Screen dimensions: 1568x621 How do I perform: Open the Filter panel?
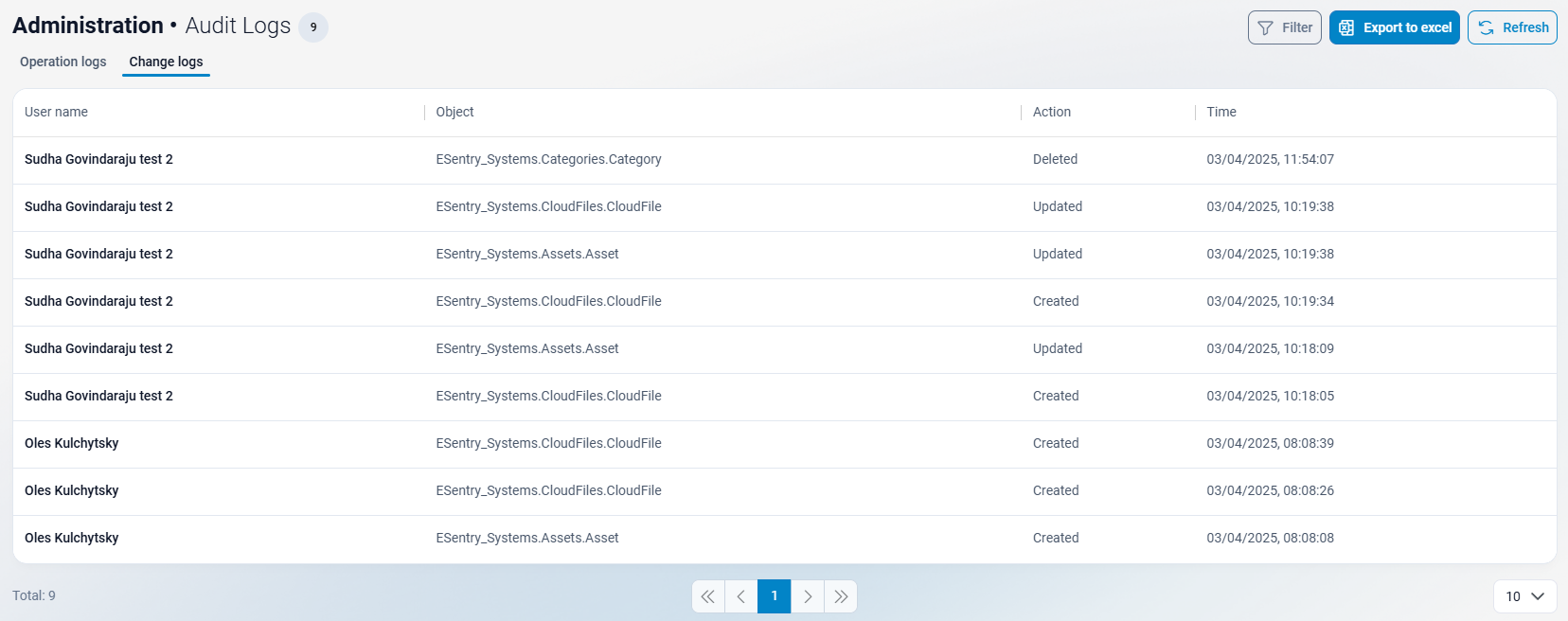point(1284,27)
